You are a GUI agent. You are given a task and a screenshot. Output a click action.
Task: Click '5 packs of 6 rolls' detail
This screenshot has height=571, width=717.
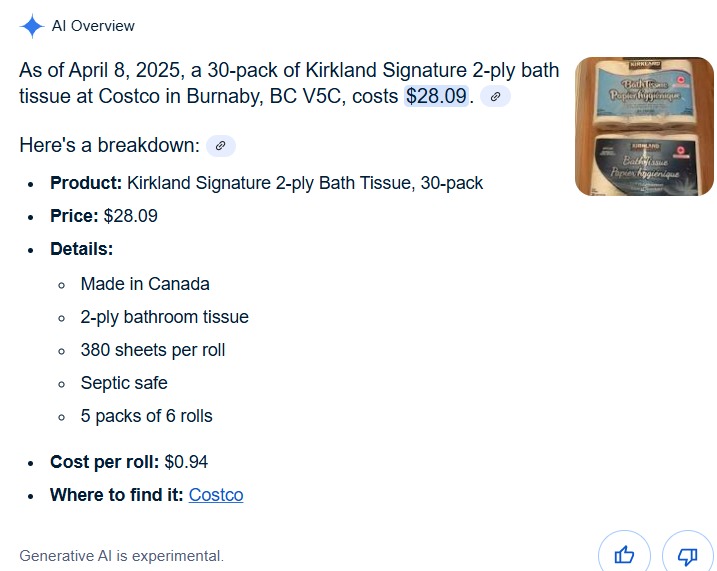146,416
